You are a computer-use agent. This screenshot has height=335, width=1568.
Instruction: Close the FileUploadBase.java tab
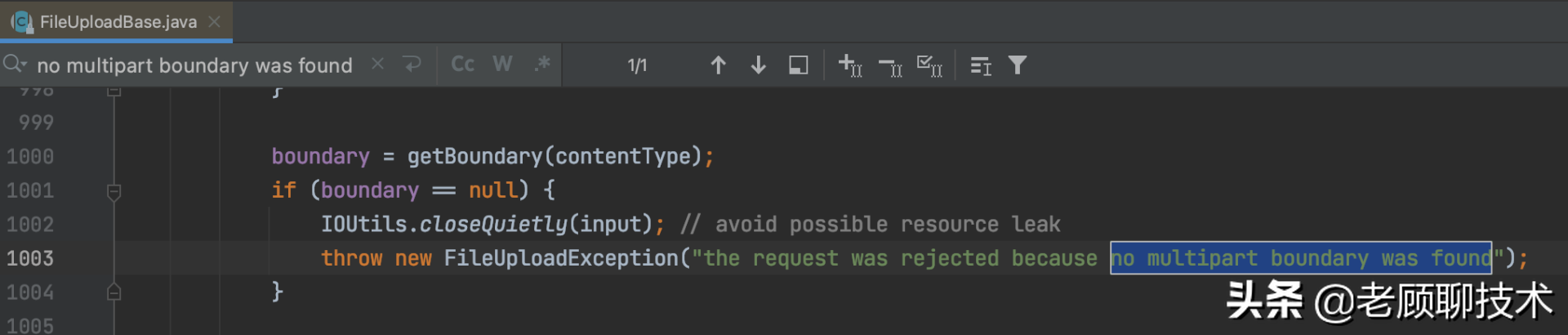coord(215,22)
